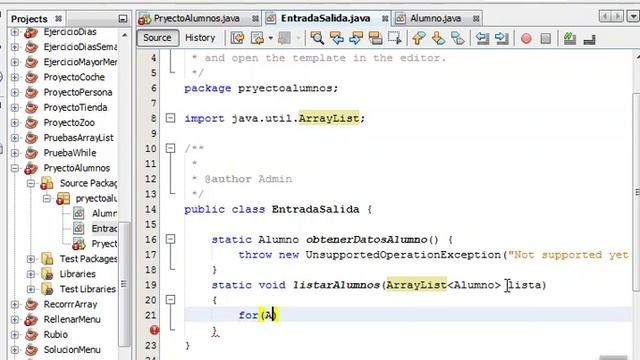Viewport: 640px width, 360px height.
Task: Minimize the Projects panel window group
Action: click(x=122, y=19)
